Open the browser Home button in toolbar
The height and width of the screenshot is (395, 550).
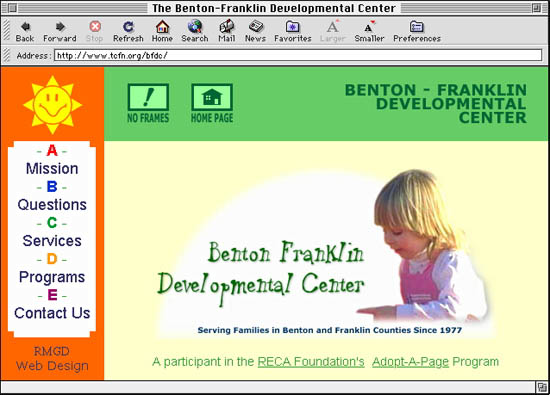(162, 31)
